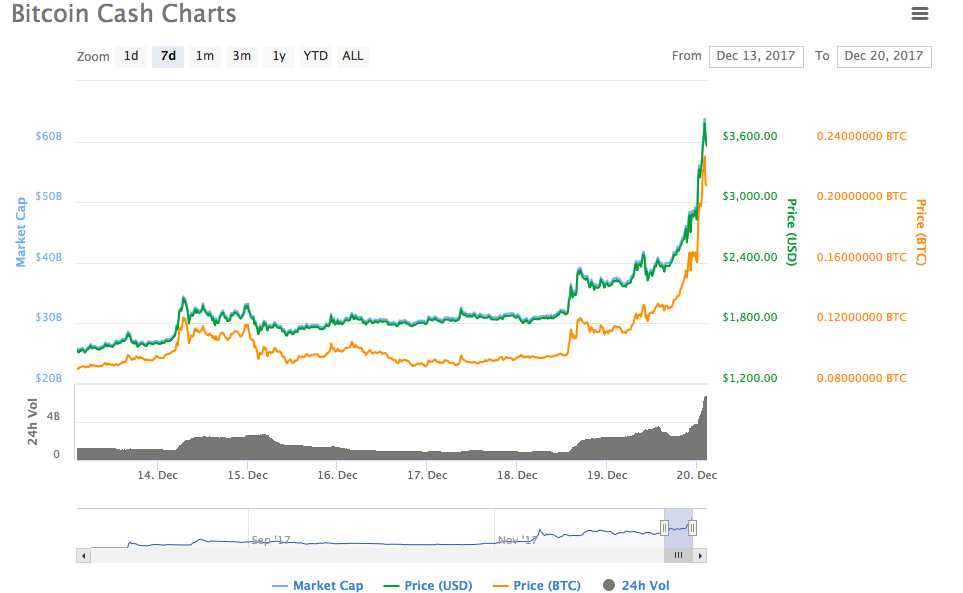Click the 0.24000000 BTC axis label
Image resolution: width=963 pixels, height=593 pixels.
click(862, 136)
